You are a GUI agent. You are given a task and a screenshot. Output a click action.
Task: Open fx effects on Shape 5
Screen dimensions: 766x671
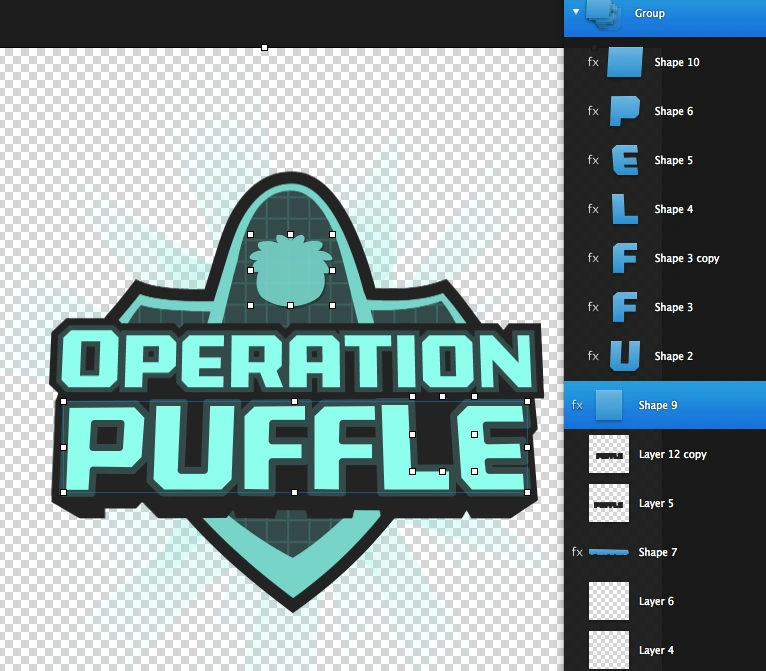(x=593, y=160)
